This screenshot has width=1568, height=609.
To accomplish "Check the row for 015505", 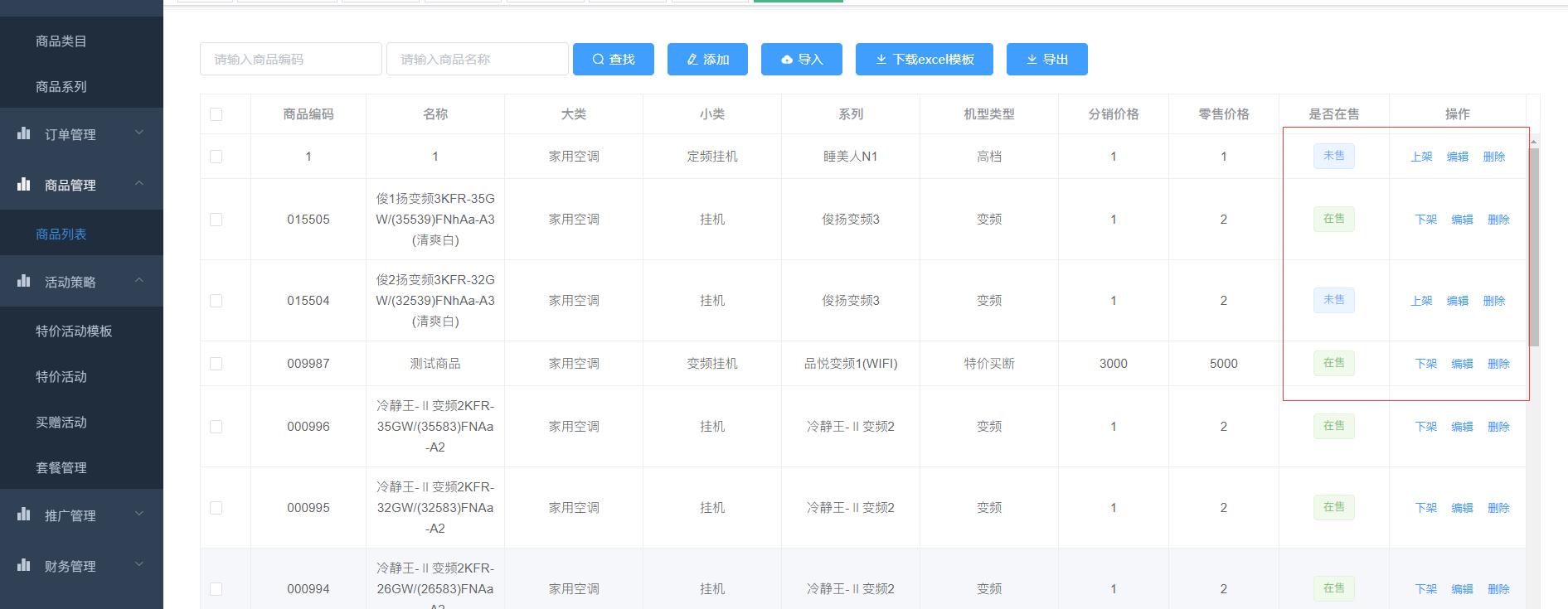I will pyautogui.click(x=216, y=220).
